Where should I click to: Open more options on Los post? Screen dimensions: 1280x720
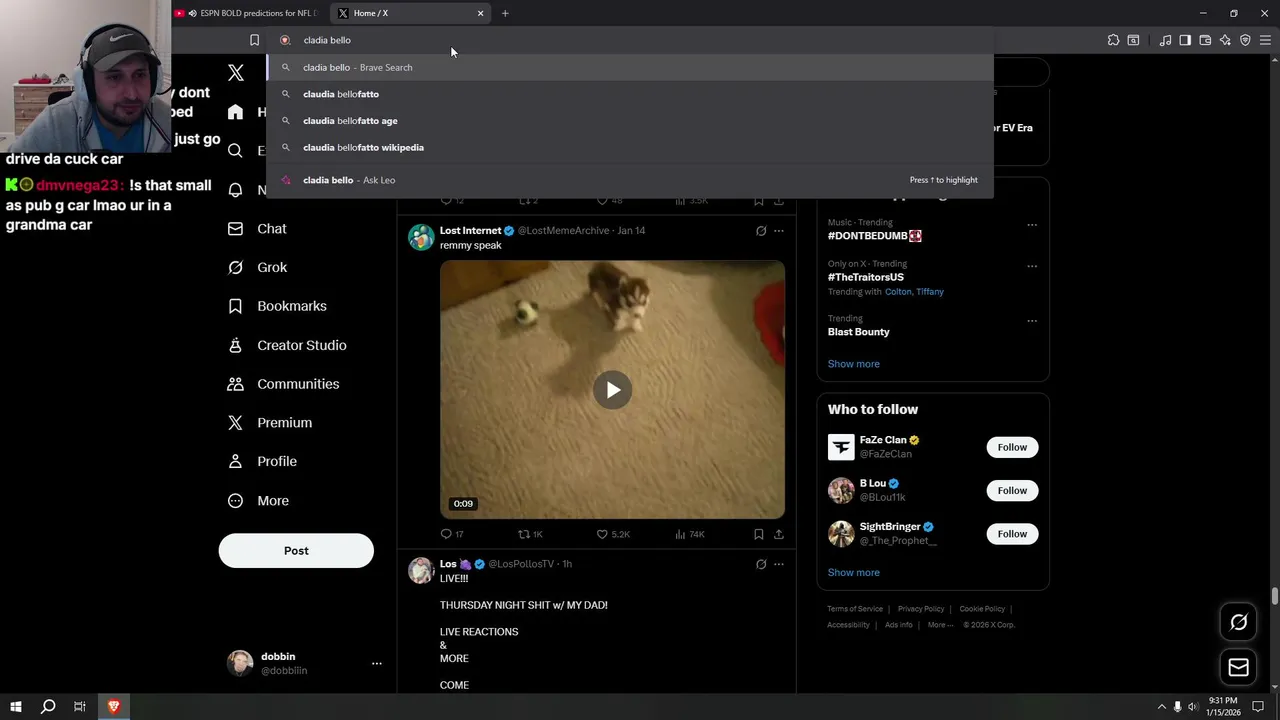click(779, 564)
